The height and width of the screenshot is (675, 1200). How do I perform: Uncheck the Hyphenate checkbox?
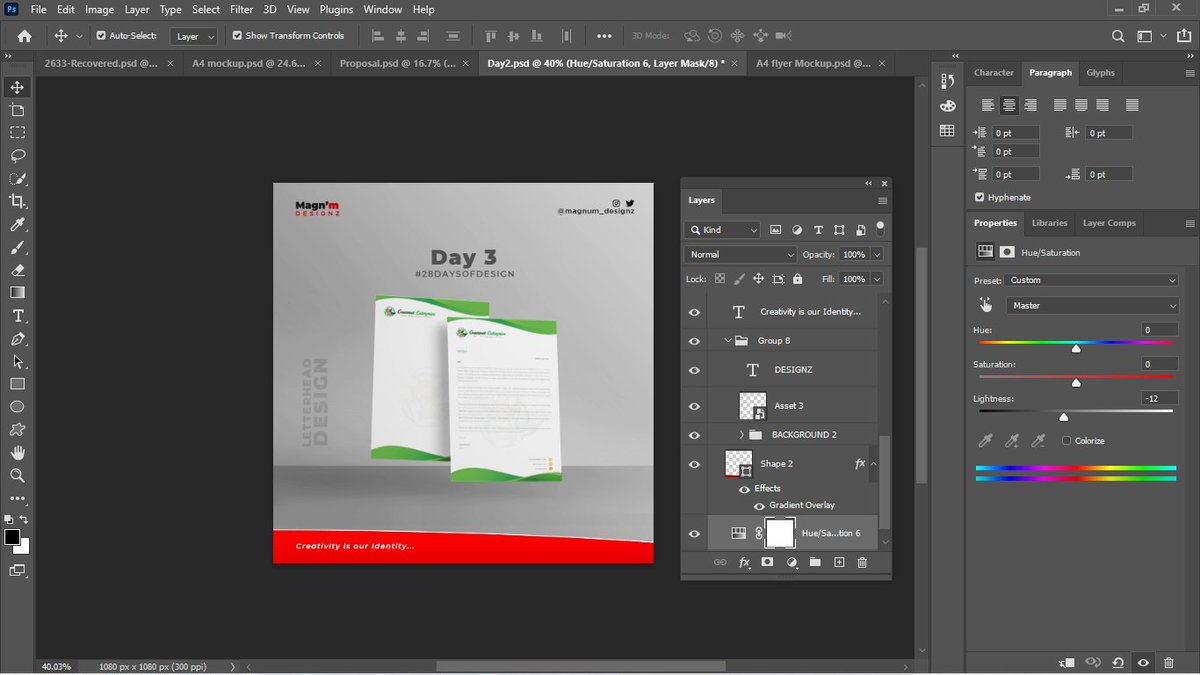pyautogui.click(x=979, y=197)
